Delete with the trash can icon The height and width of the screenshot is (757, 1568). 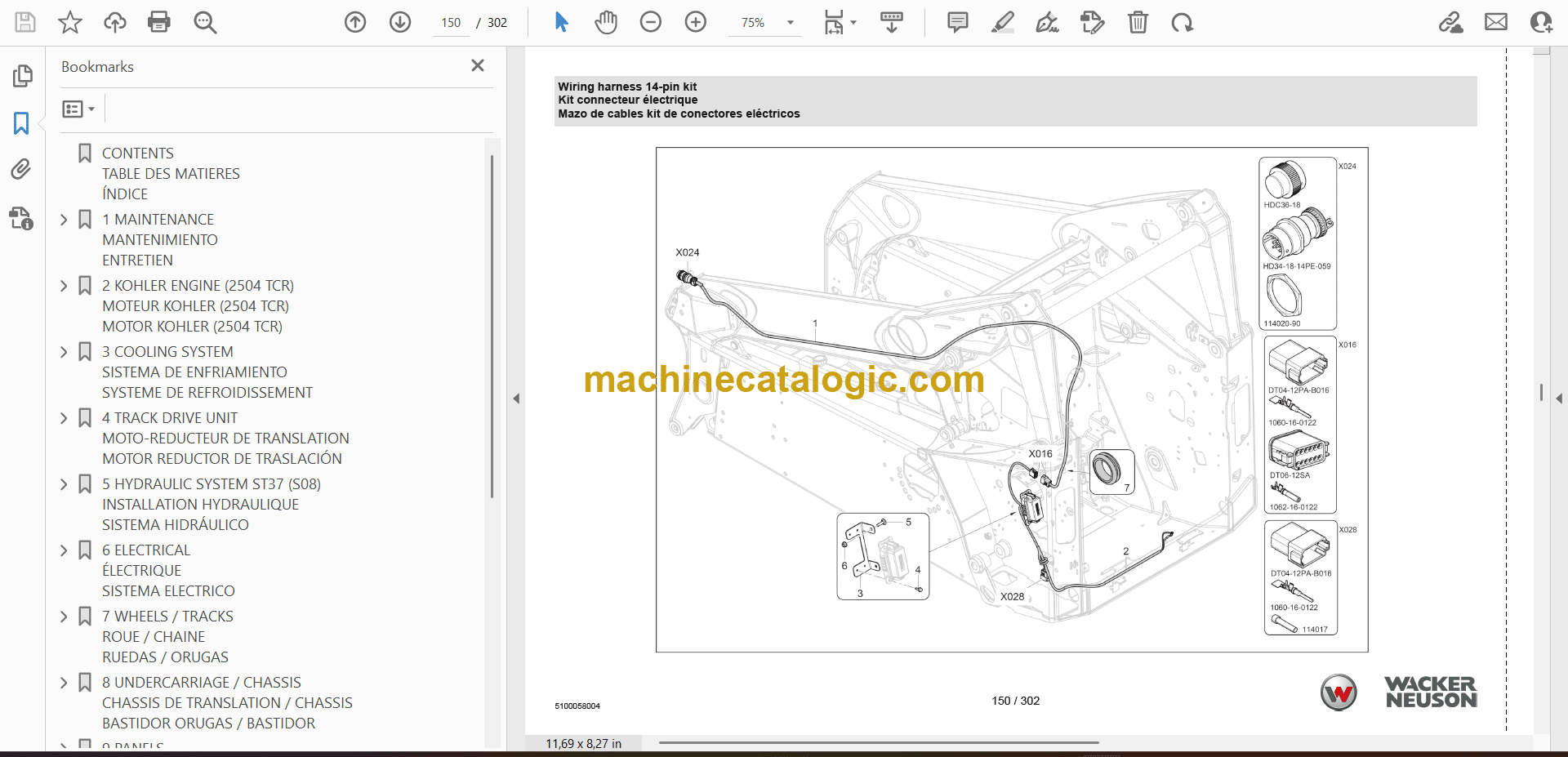[1138, 22]
